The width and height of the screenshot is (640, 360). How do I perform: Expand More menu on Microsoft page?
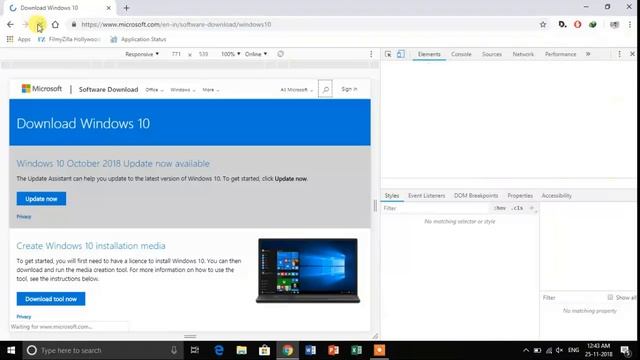(211, 90)
